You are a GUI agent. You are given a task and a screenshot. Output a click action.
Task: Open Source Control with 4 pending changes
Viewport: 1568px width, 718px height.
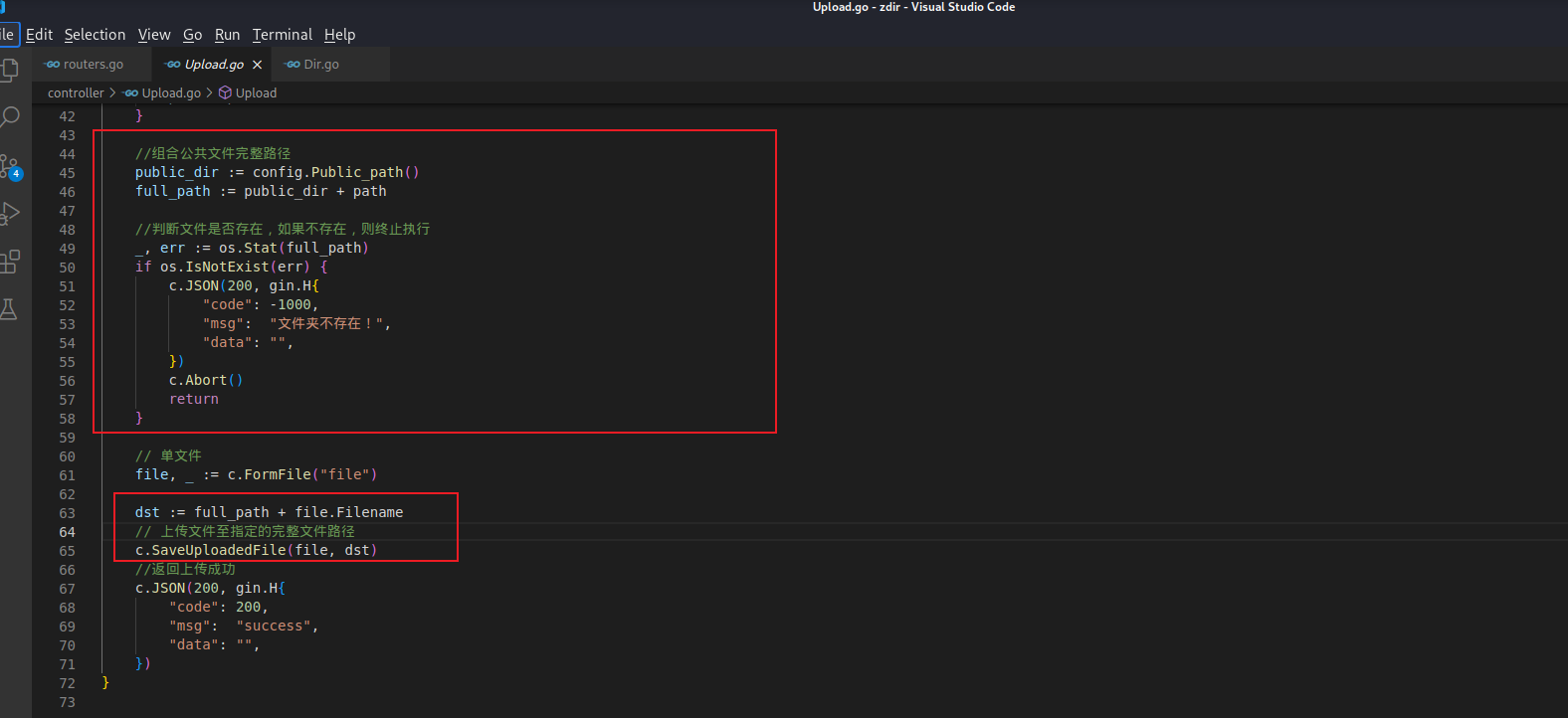pyautogui.click(x=11, y=166)
